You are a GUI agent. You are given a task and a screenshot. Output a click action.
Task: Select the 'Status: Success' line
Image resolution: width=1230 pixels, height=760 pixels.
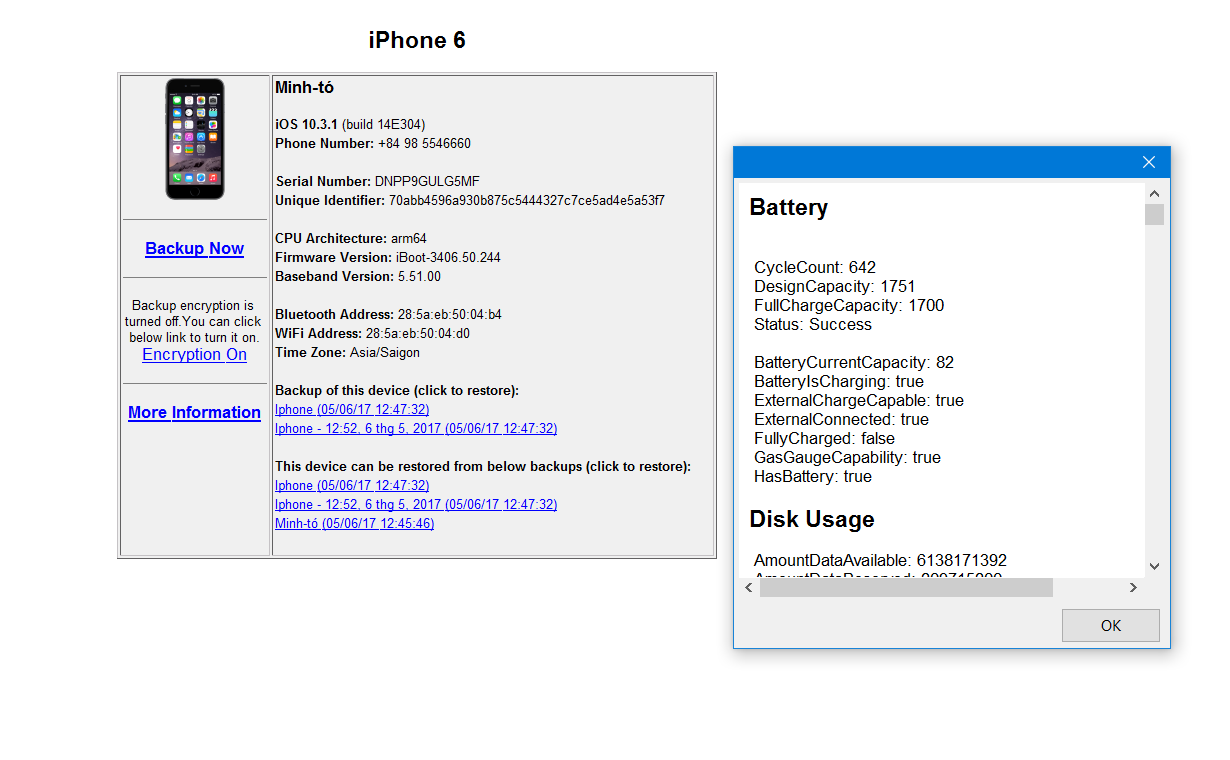[813, 324]
